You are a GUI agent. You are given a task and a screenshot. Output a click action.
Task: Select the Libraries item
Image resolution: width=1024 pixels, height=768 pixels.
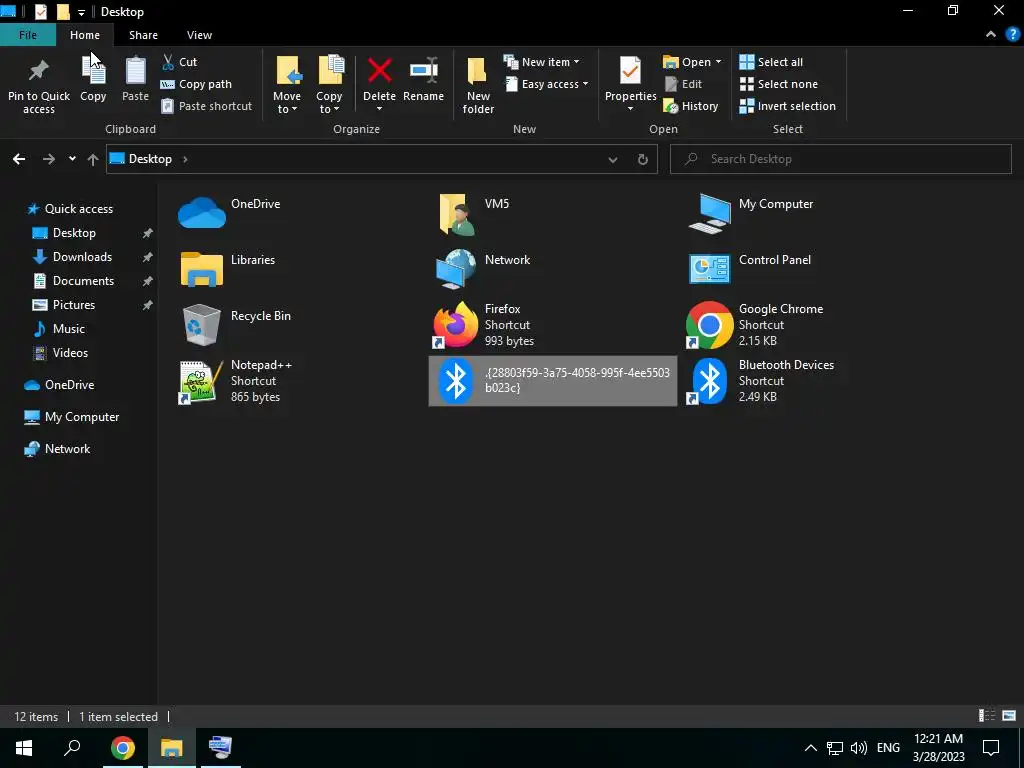(253, 260)
